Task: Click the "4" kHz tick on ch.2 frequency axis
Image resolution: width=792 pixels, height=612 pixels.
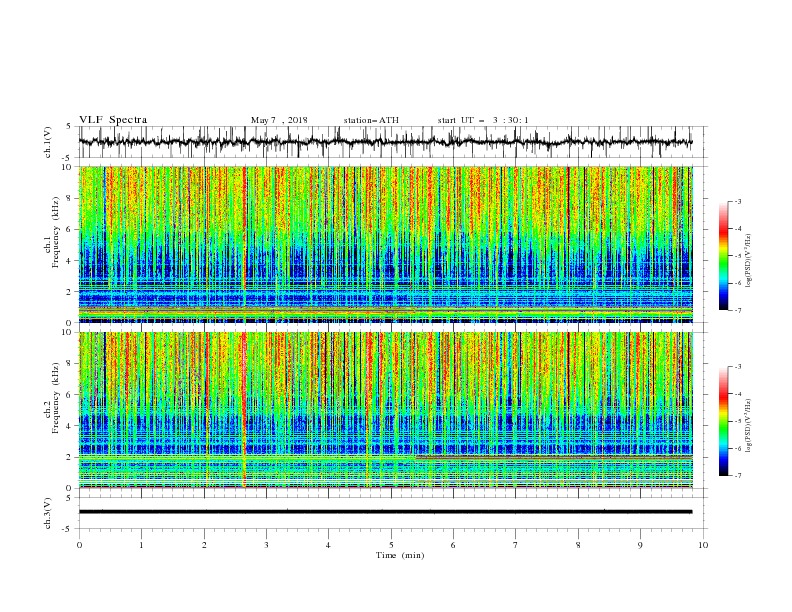Action: pos(71,426)
